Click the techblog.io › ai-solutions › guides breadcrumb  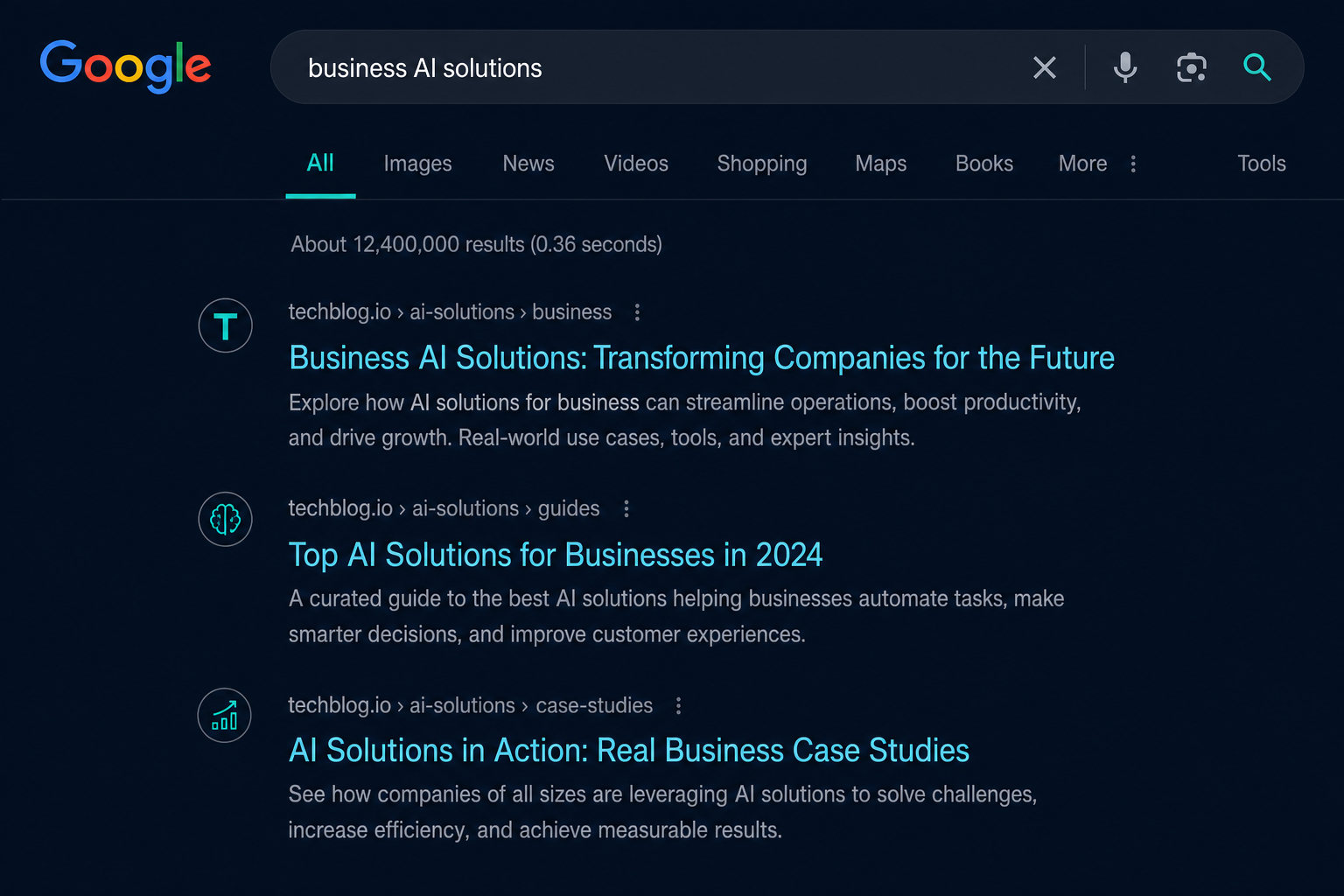444,509
